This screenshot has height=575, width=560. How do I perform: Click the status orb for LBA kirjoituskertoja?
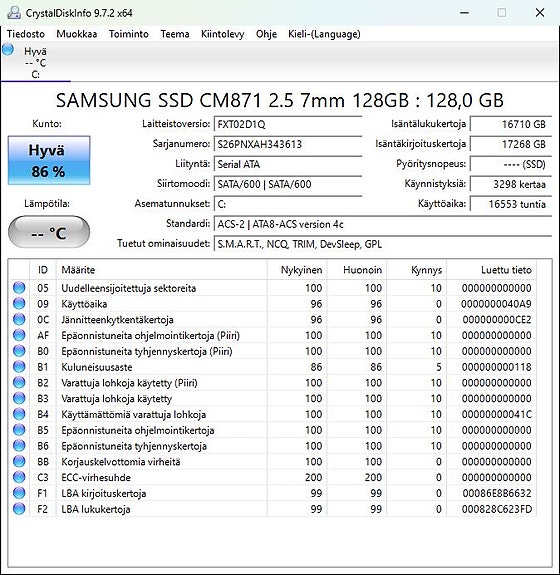tap(19, 493)
